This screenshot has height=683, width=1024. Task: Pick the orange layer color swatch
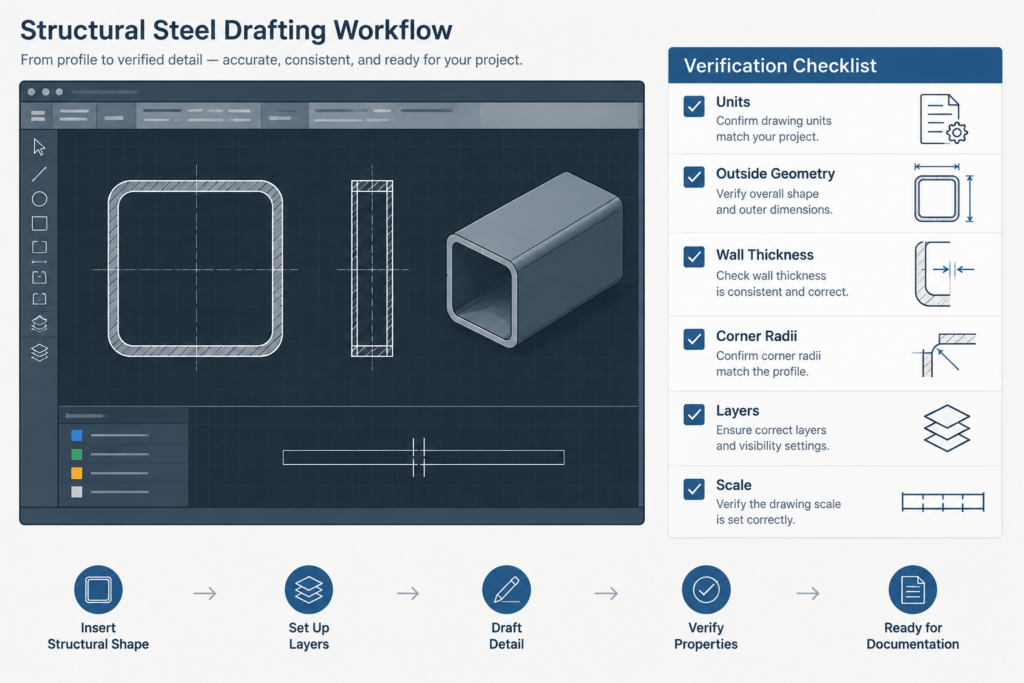(76, 473)
